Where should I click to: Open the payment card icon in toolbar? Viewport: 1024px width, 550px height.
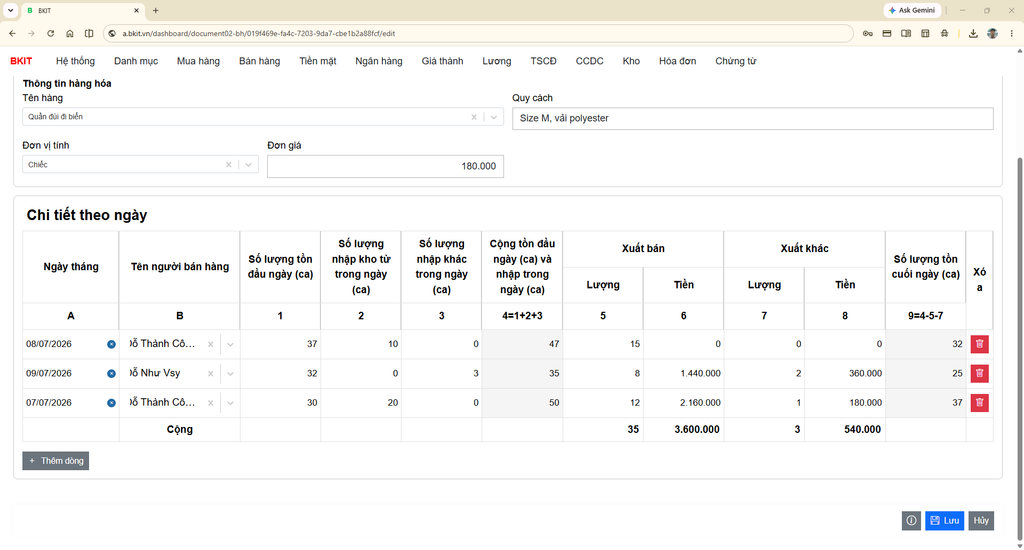pyautogui.click(x=887, y=33)
